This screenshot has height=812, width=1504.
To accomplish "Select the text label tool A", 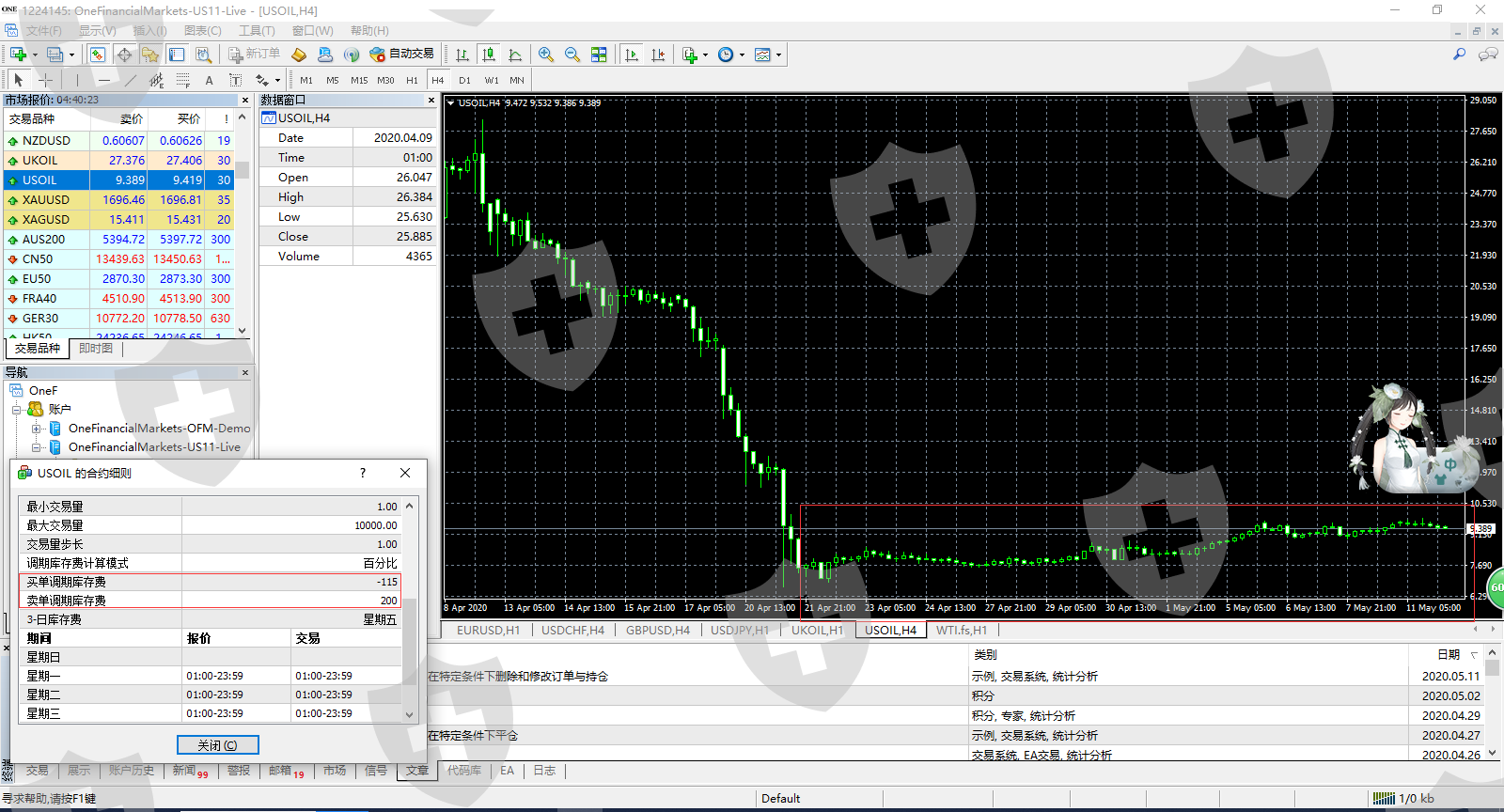I will [209, 80].
